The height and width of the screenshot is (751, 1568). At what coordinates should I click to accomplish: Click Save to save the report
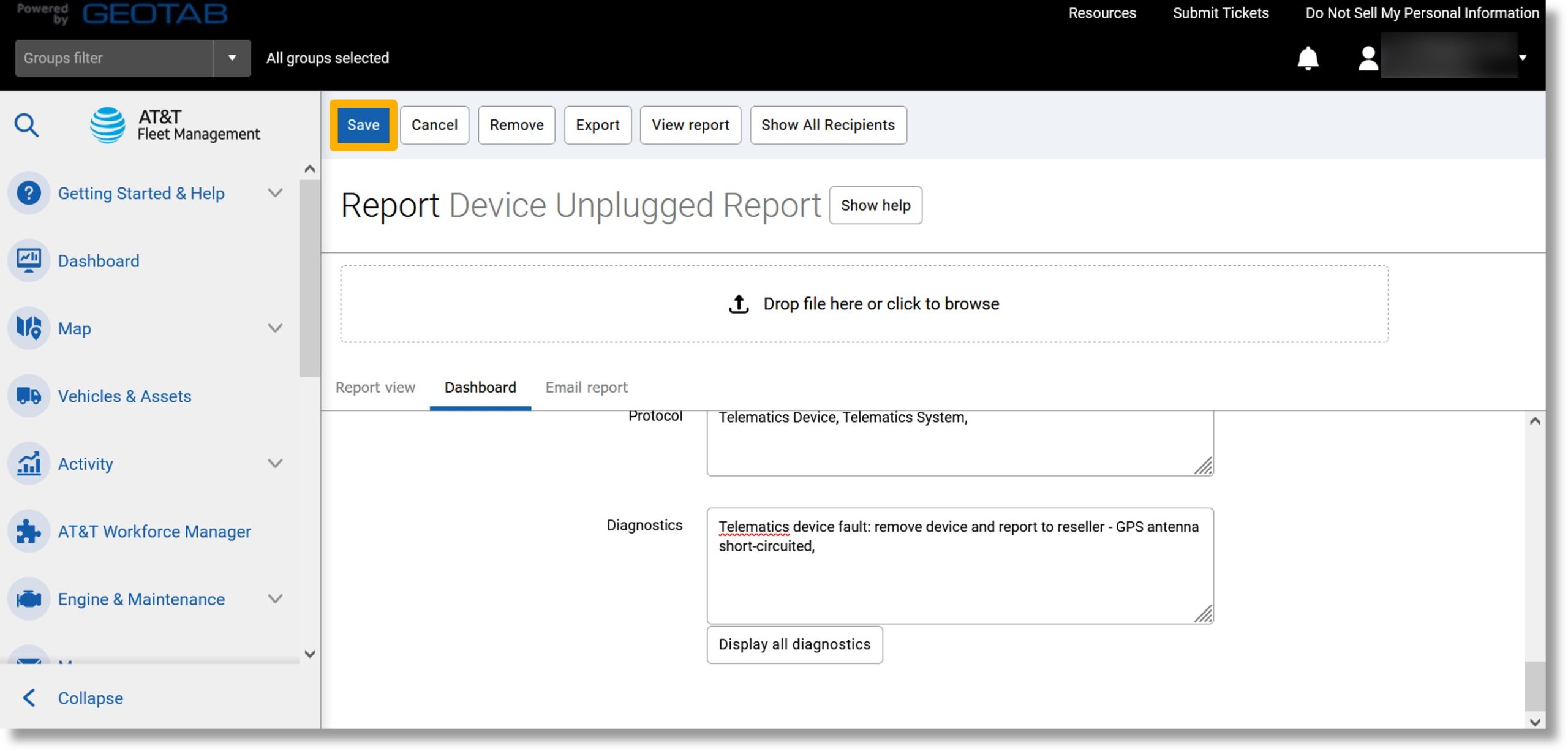pos(363,124)
